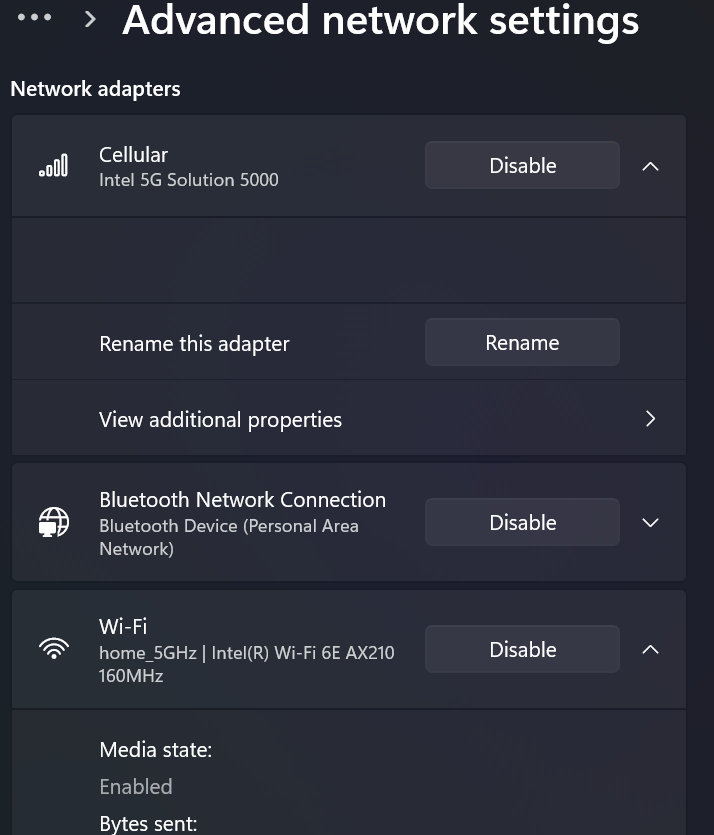Click the cellular signal bars icon
The width and height of the screenshot is (714, 835).
point(54,166)
